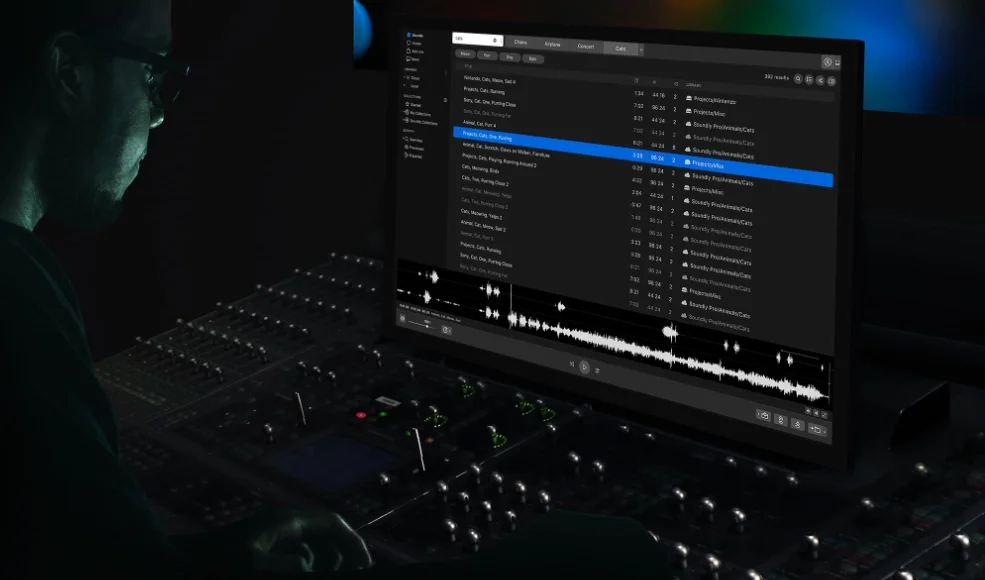Viewport: 985px width, 580px height.
Task: Switch to the Airplane search tab
Action: pyautogui.click(x=553, y=45)
